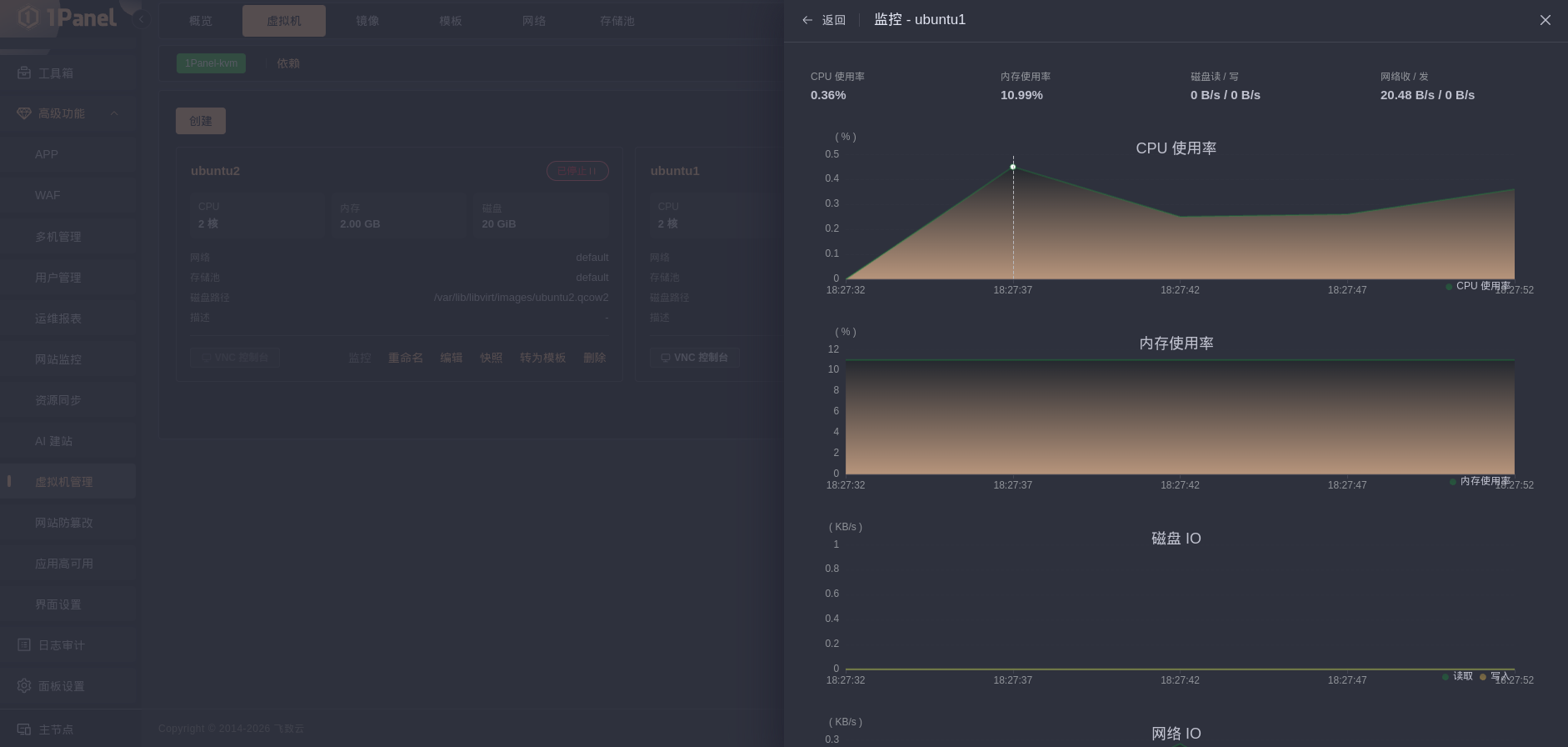The width and height of the screenshot is (1568, 747).
Task: Open 应用高可用 in the sidebar
Action: click(x=68, y=564)
